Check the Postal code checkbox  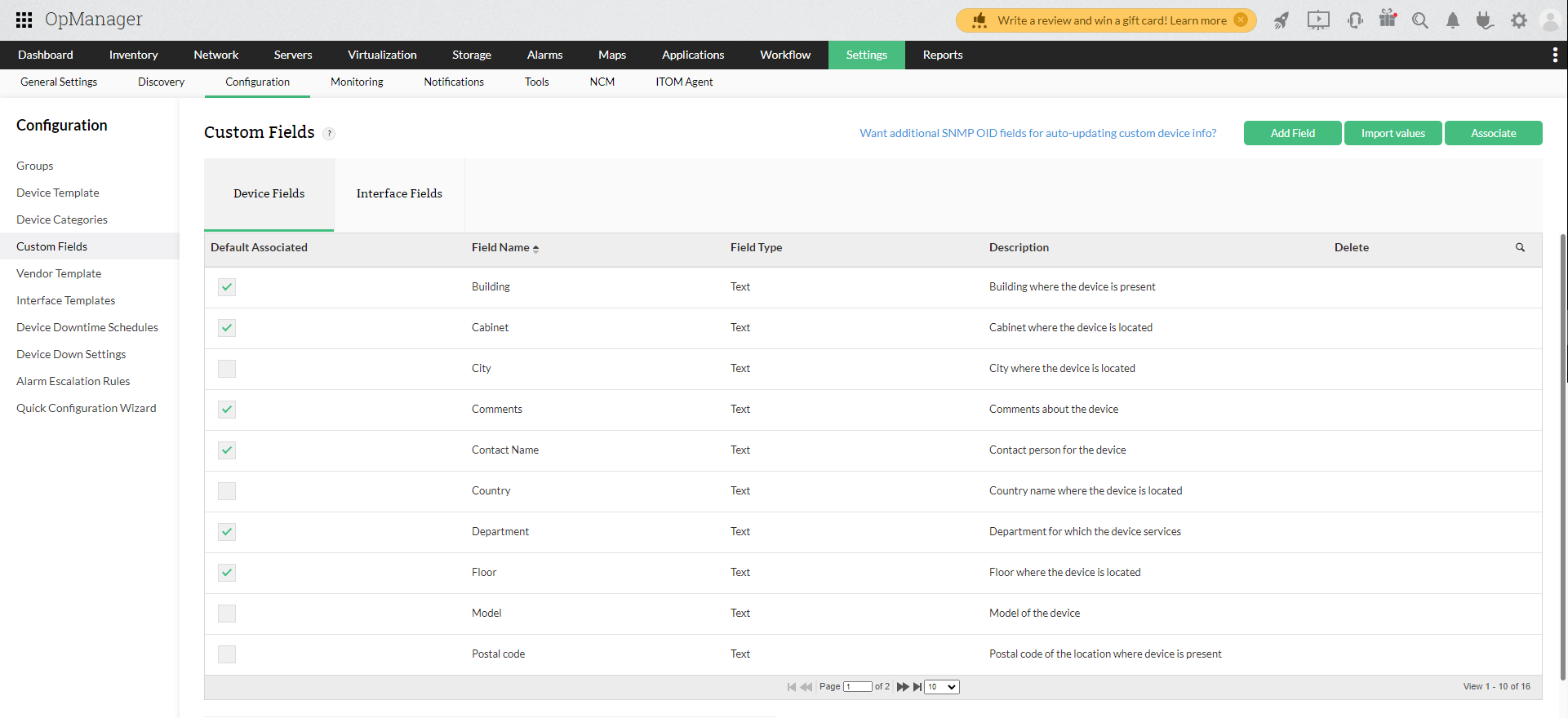pyautogui.click(x=227, y=654)
